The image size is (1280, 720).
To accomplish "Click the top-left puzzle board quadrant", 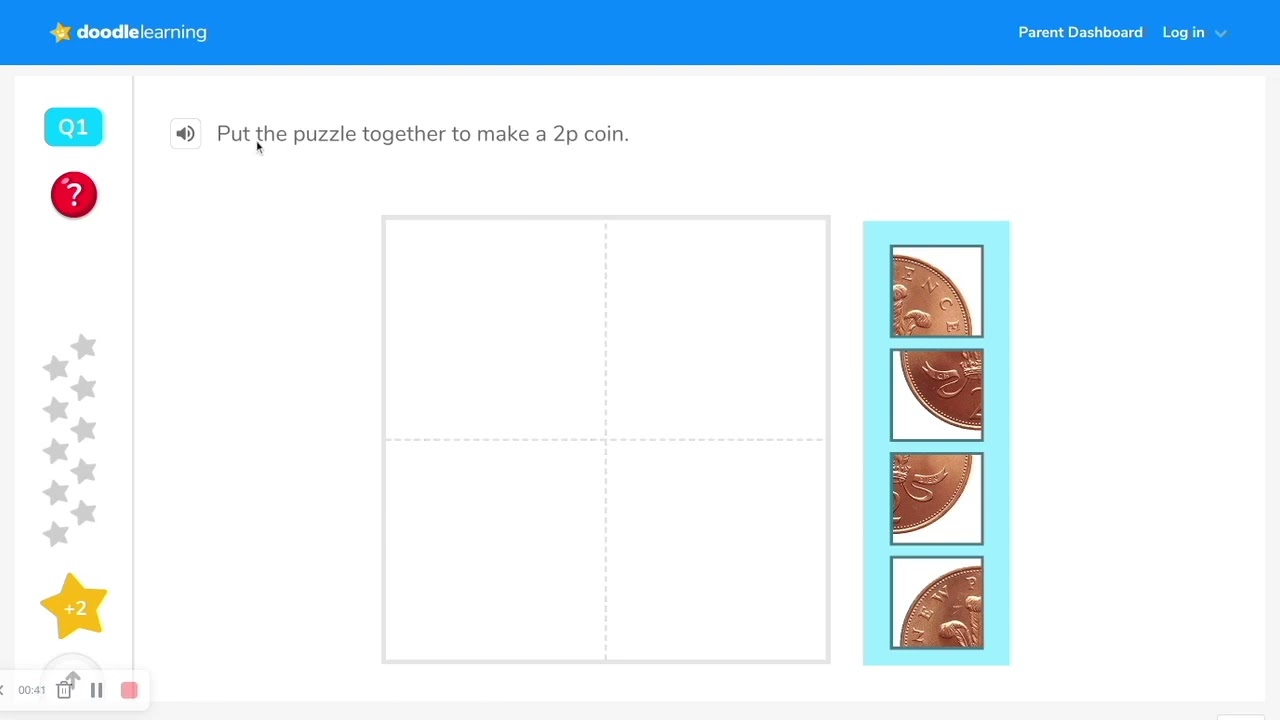I will pos(495,329).
